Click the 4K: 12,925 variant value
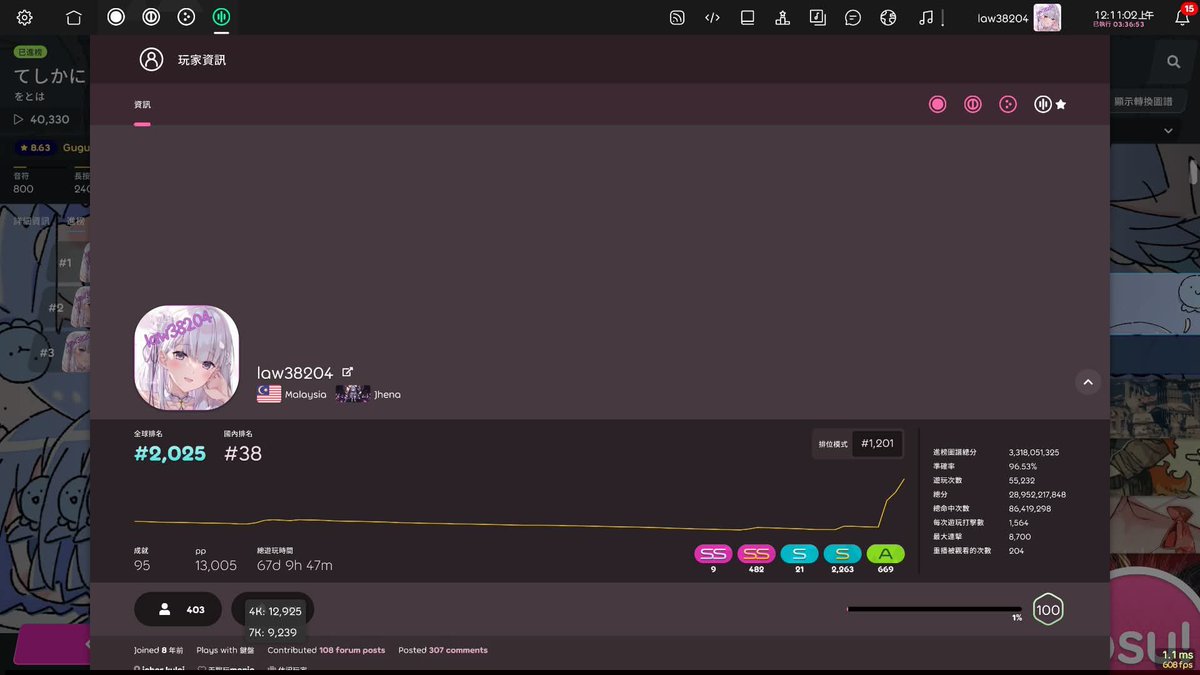The height and width of the screenshot is (675, 1200). click(275, 611)
